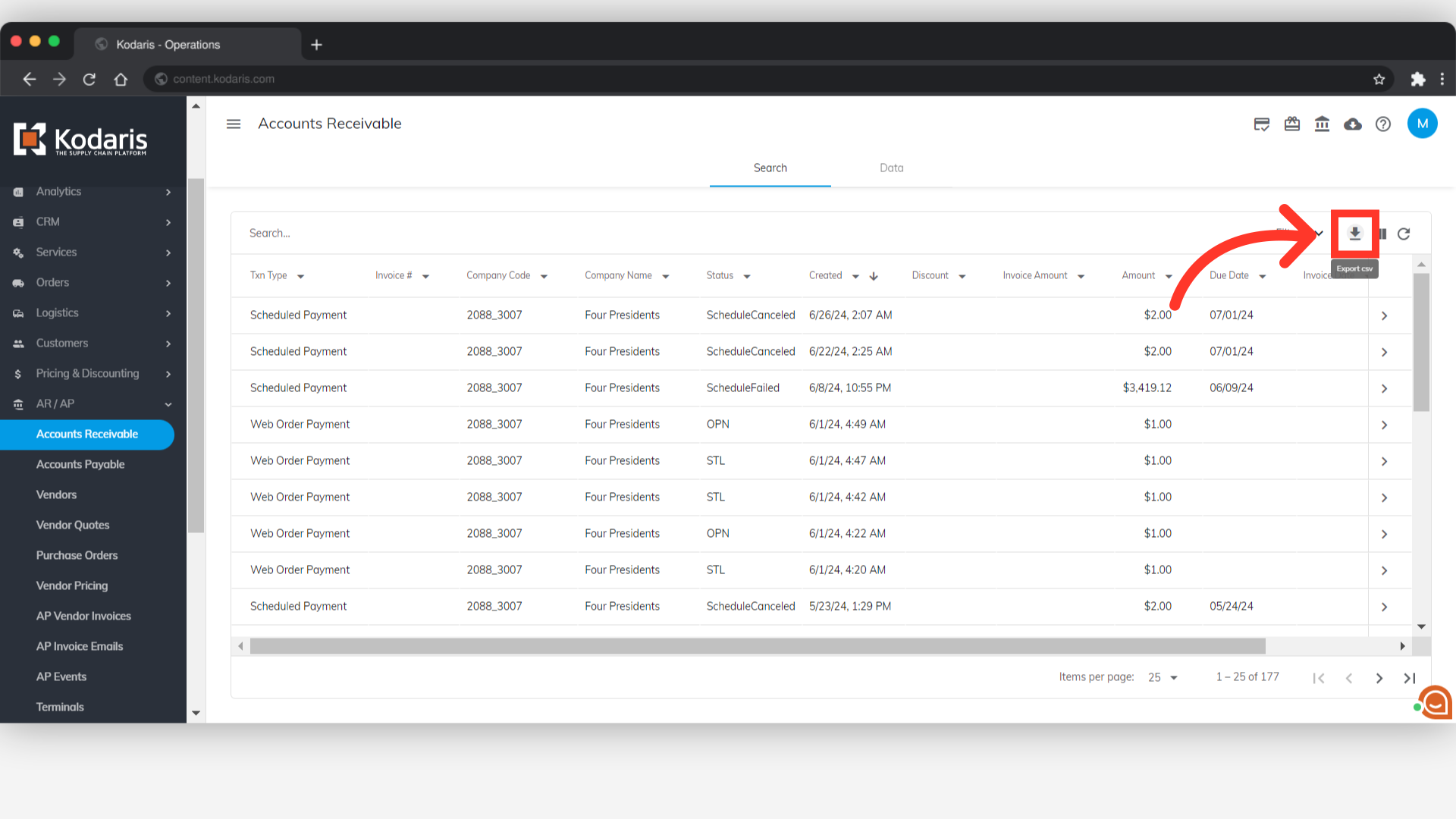The height and width of the screenshot is (819, 1456).
Task: Open the user avatar M icon
Action: [x=1422, y=124]
